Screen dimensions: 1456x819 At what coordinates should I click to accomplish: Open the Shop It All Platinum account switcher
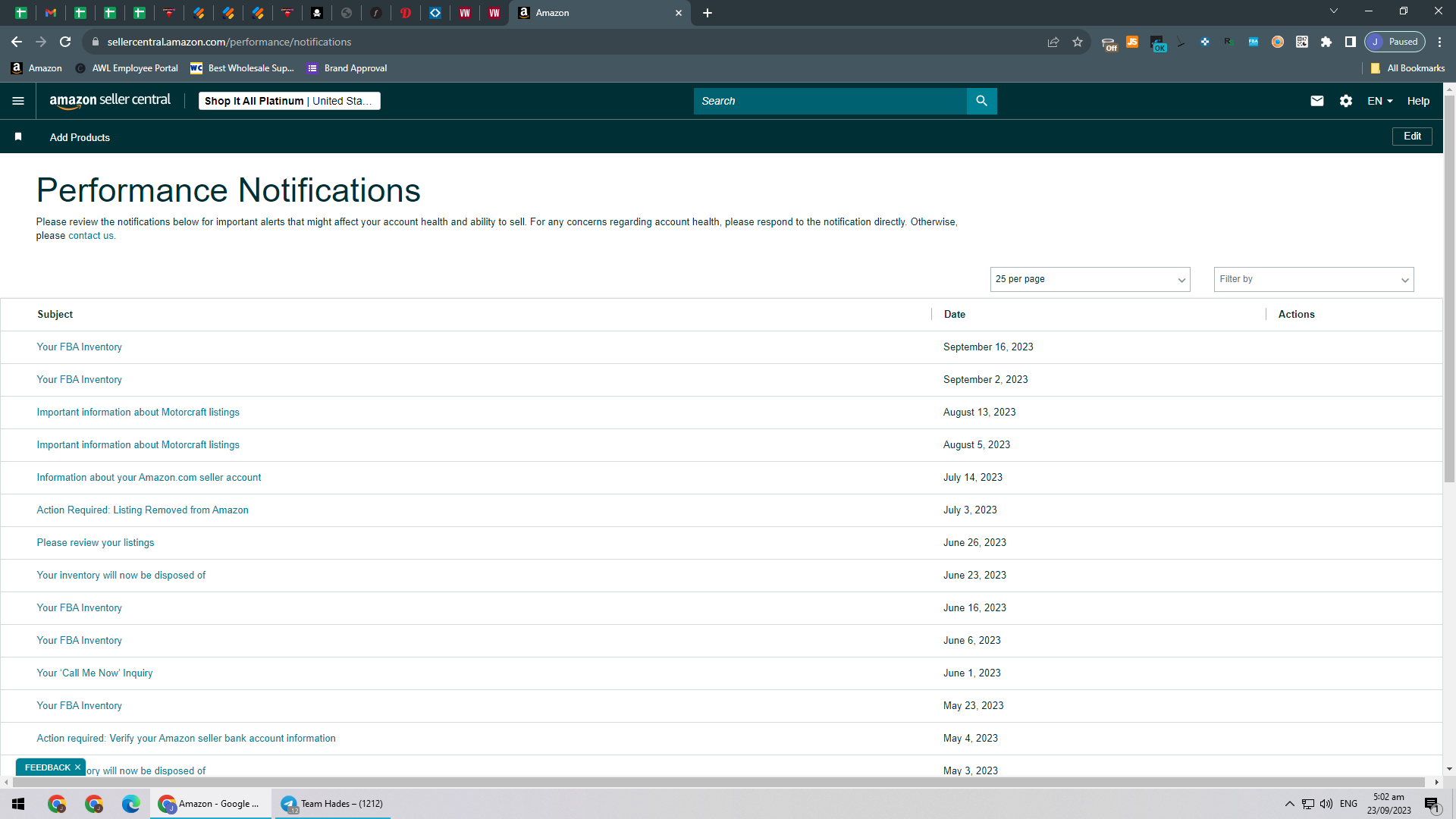(290, 101)
